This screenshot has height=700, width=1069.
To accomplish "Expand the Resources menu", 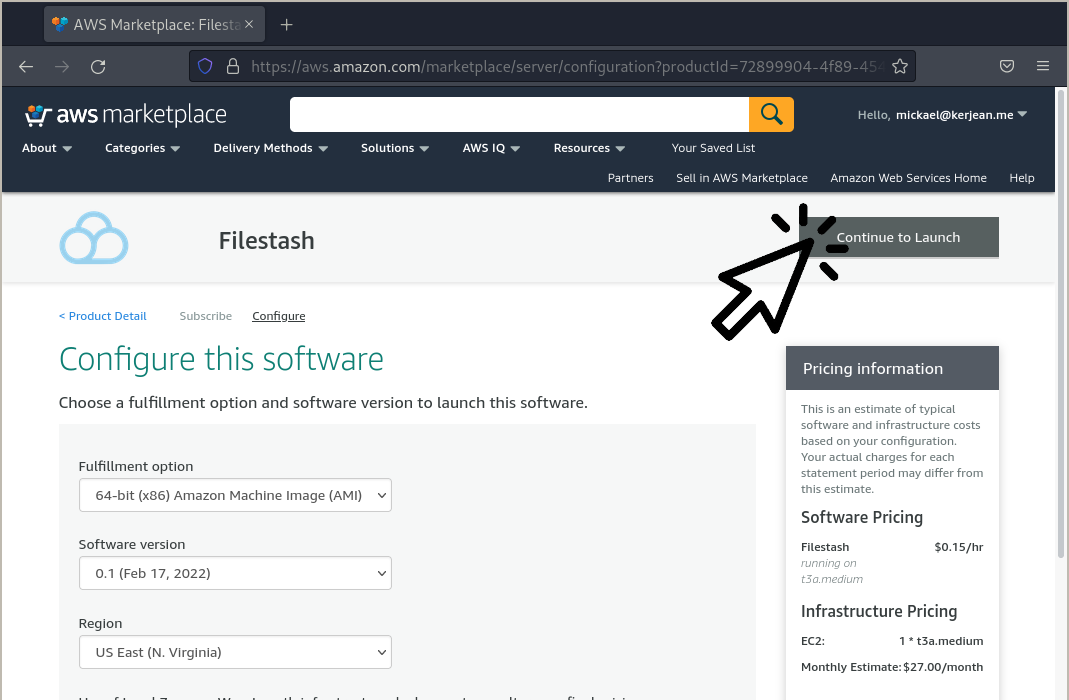I will pyautogui.click(x=589, y=148).
